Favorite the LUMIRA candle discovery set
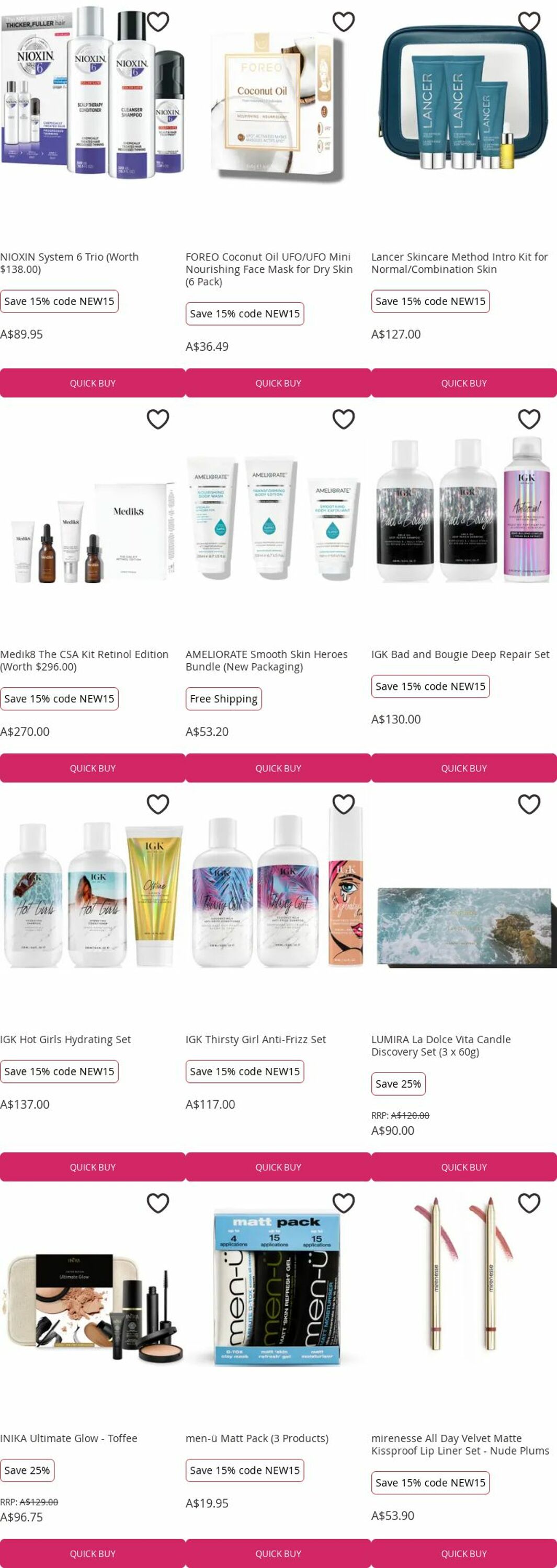557x1568 pixels. pos(529,804)
